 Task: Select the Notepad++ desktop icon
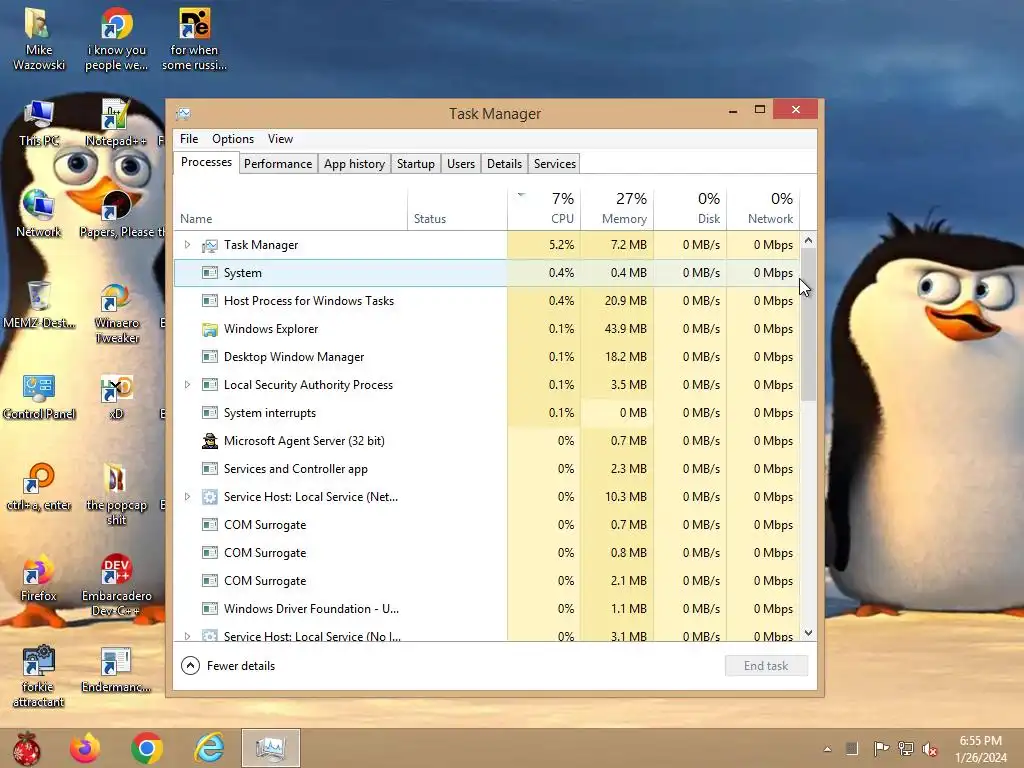click(116, 123)
